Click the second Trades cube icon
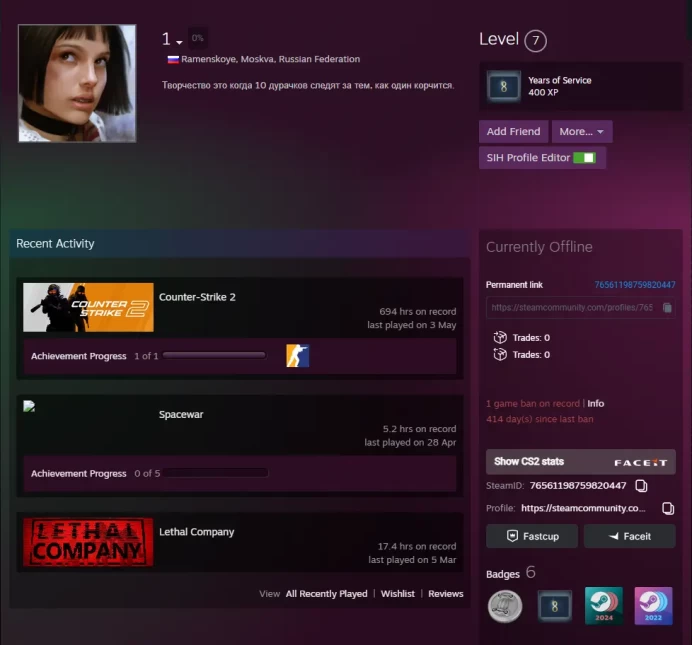The image size is (692, 645). pyautogui.click(x=500, y=354)
